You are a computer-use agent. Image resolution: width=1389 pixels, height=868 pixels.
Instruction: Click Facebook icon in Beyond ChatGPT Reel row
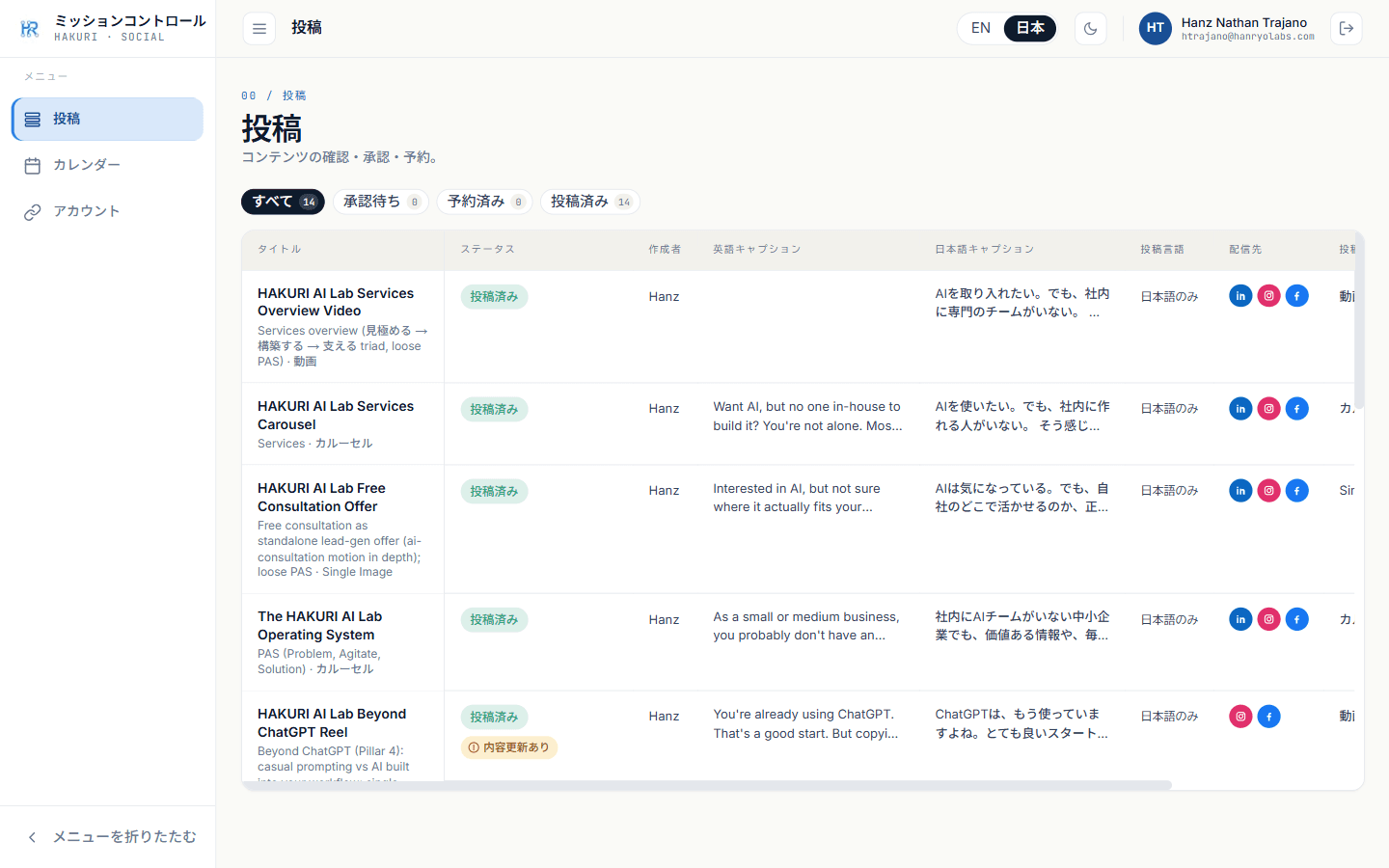(x=1269, y=717)
